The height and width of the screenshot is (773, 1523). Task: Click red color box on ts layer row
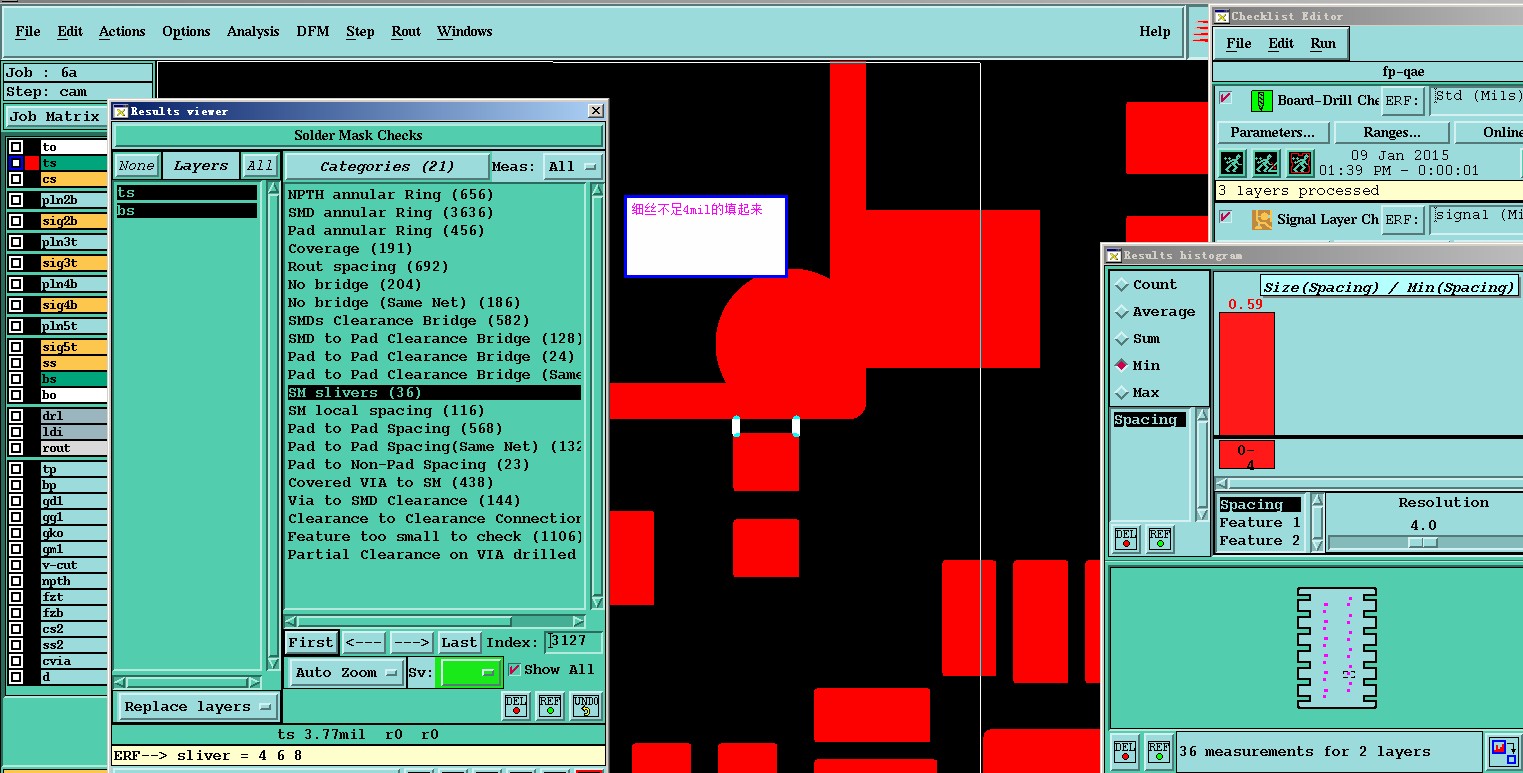[32, 163]
